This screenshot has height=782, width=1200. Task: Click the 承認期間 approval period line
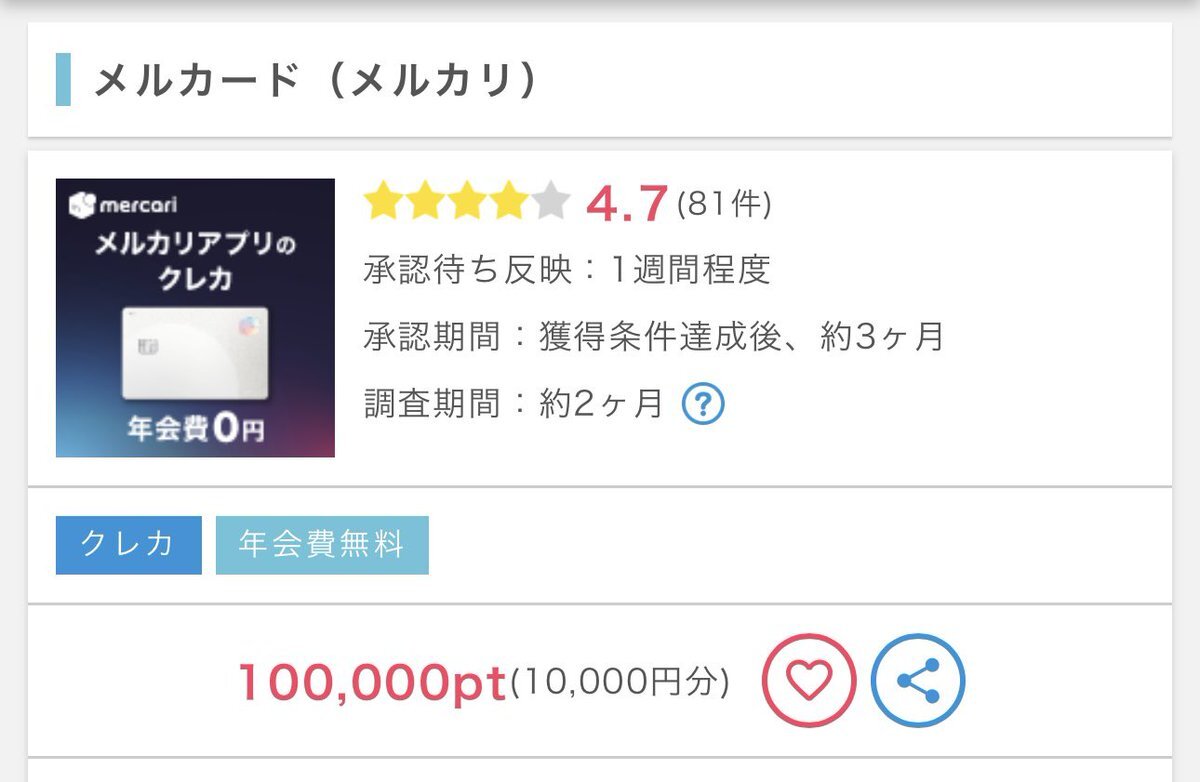(654, 337)
